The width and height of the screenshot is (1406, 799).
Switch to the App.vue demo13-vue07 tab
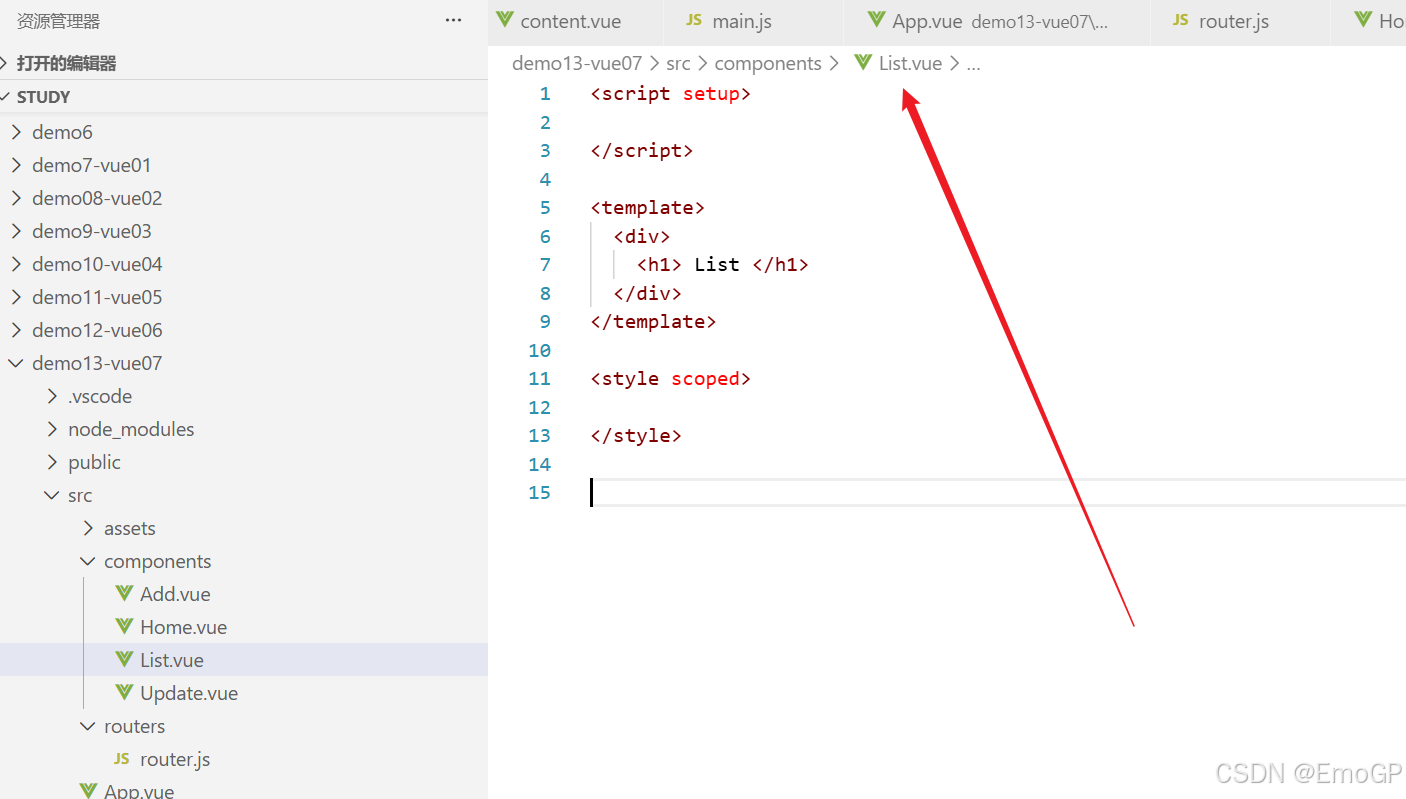995,21
